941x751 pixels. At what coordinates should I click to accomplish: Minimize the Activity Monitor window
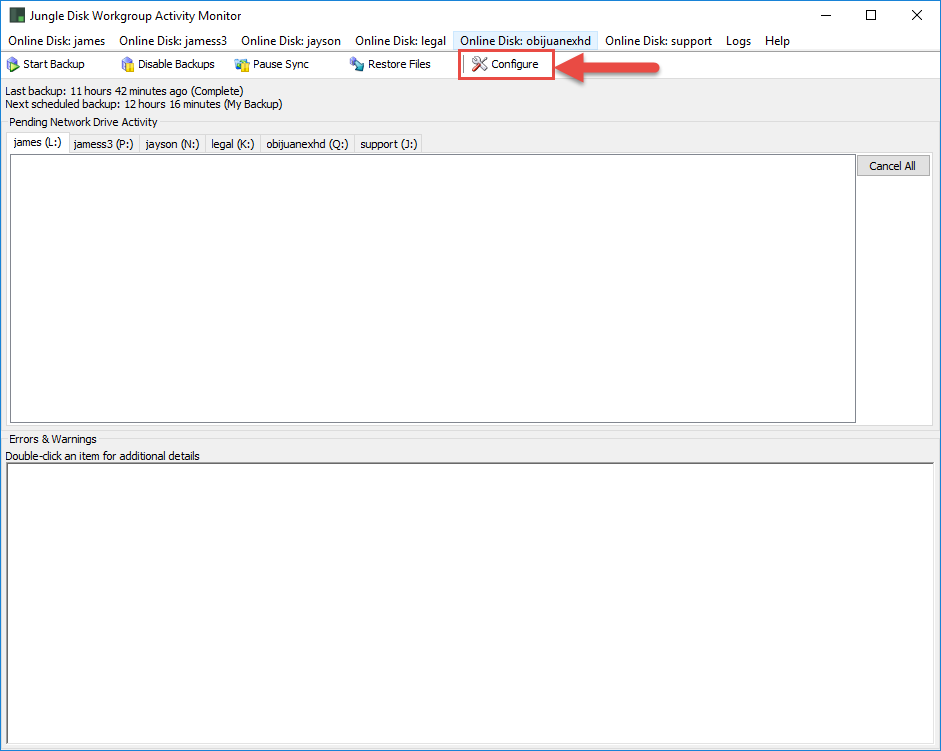[x=826, y=16]
